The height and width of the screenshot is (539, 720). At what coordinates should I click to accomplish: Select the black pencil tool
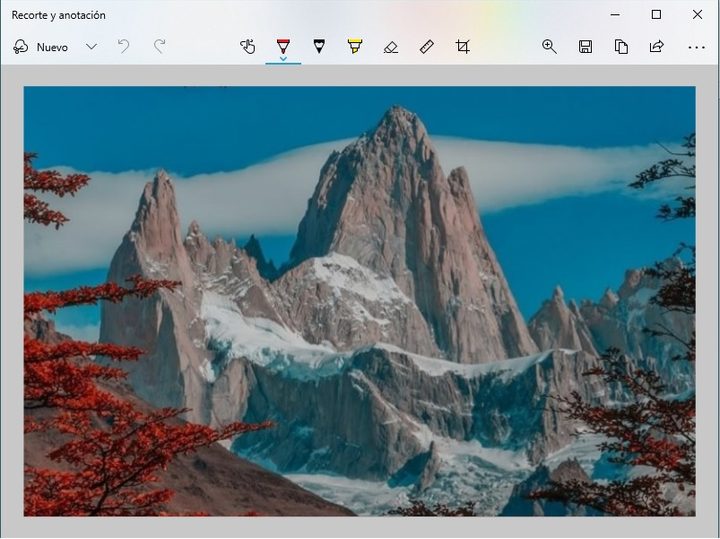pos(319,46)
